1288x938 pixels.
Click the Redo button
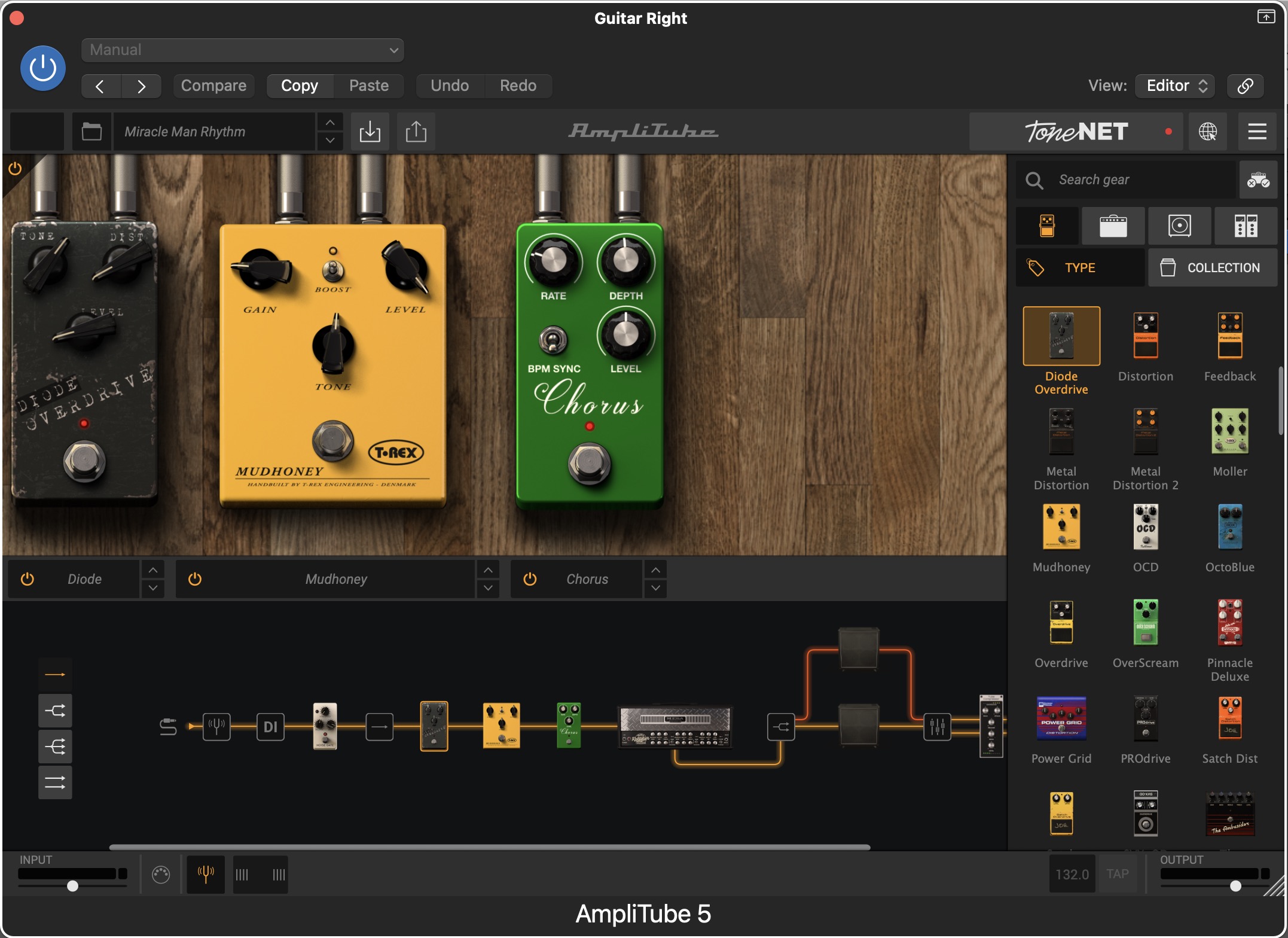pyautogui.click(x=518, y=86)
